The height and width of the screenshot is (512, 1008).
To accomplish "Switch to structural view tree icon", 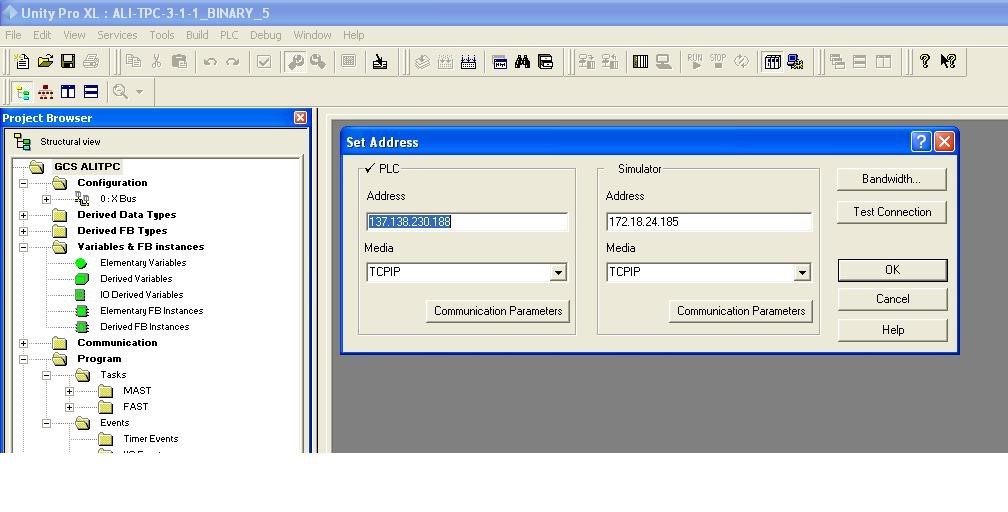I will click(x=22, y=92).
